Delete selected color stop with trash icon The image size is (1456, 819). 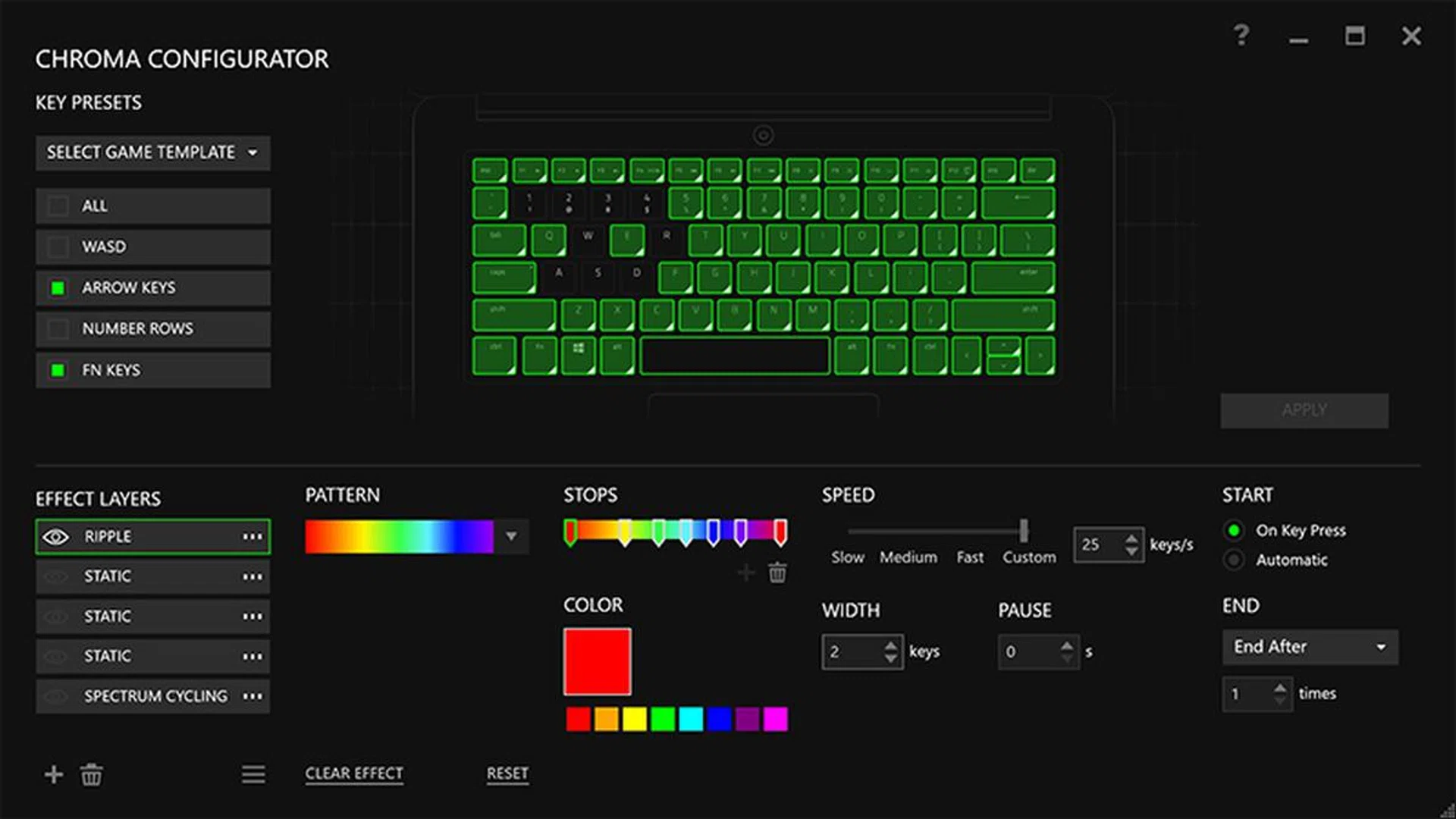pyautogui.click(x=777, y=573)
